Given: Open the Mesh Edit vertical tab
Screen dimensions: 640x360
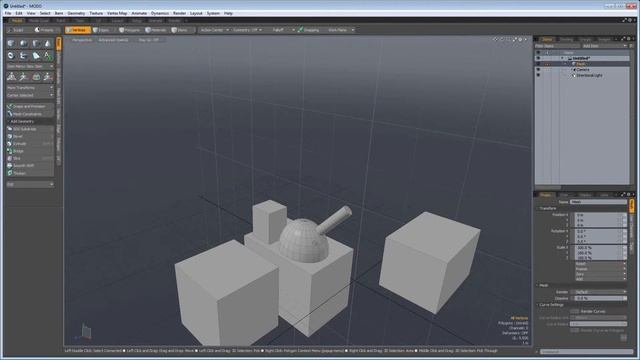Looking at the screenshot, I should (x=58, y=97).
